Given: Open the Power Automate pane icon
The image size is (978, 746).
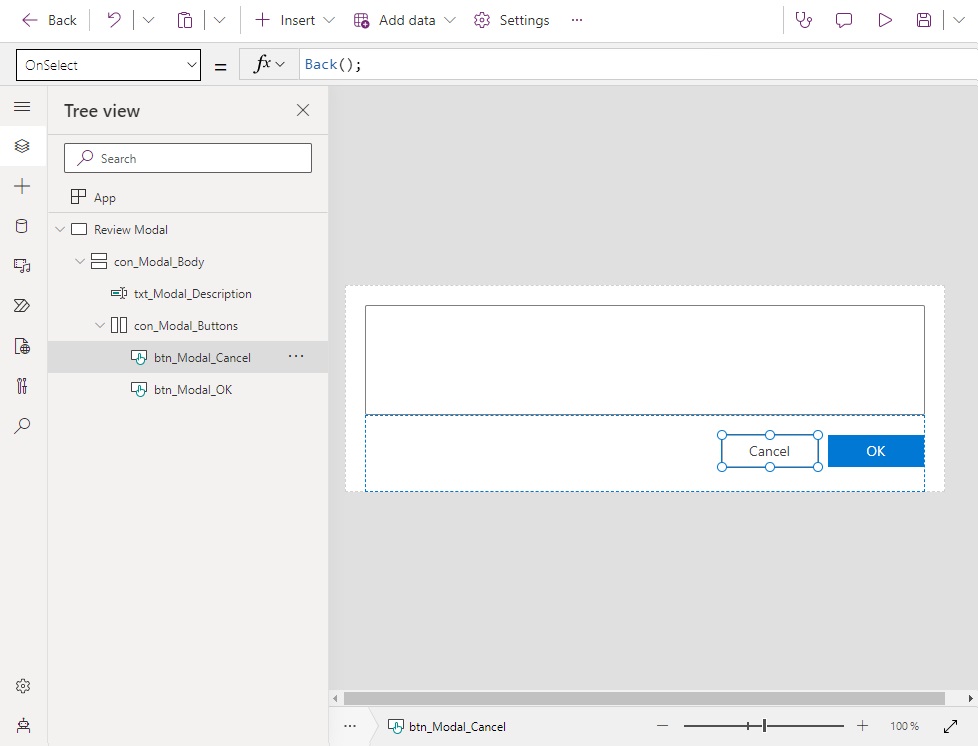Looking at the screenshot, I should click(22, 306).
